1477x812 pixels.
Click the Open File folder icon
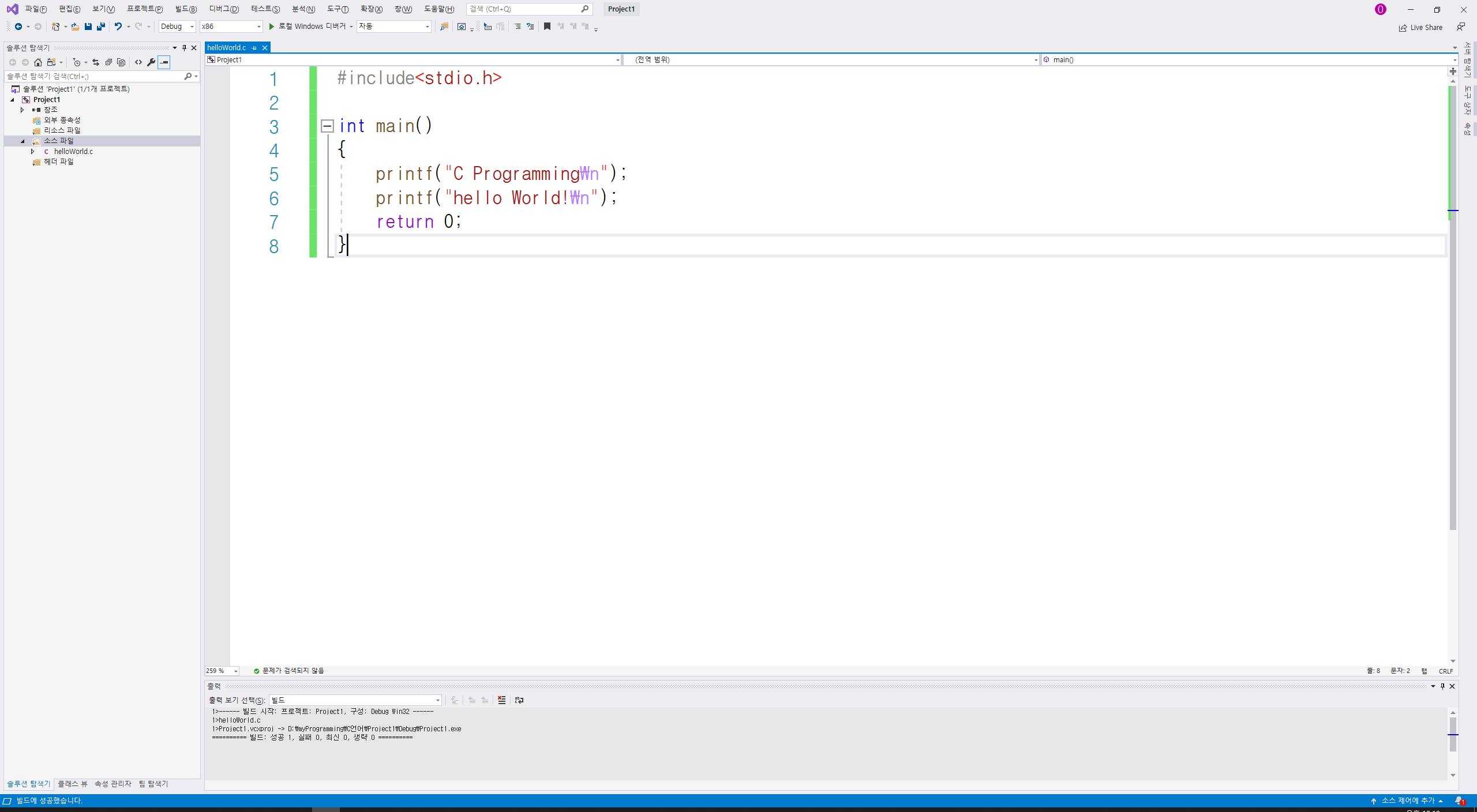click(x=75, y=27)
